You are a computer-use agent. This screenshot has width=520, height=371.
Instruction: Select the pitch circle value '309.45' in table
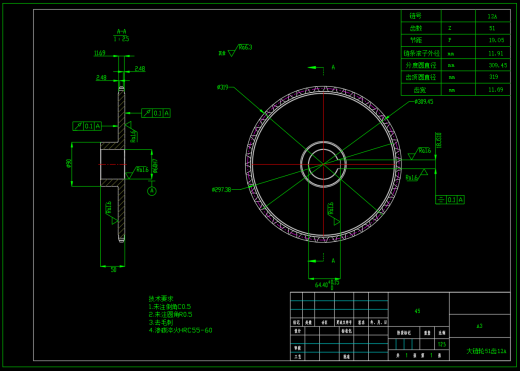click(498, 65)
